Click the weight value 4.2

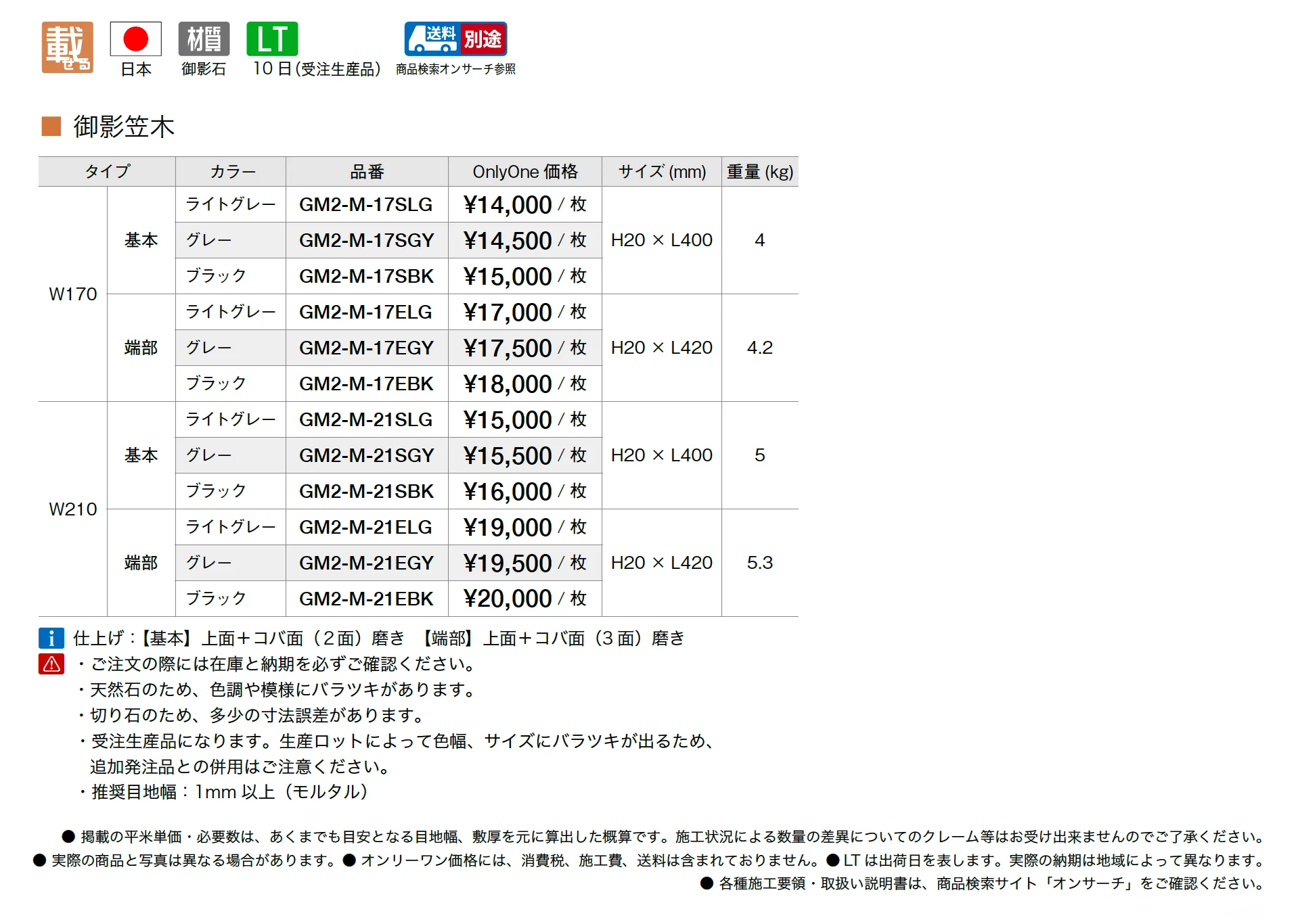[x=760, y=348]
